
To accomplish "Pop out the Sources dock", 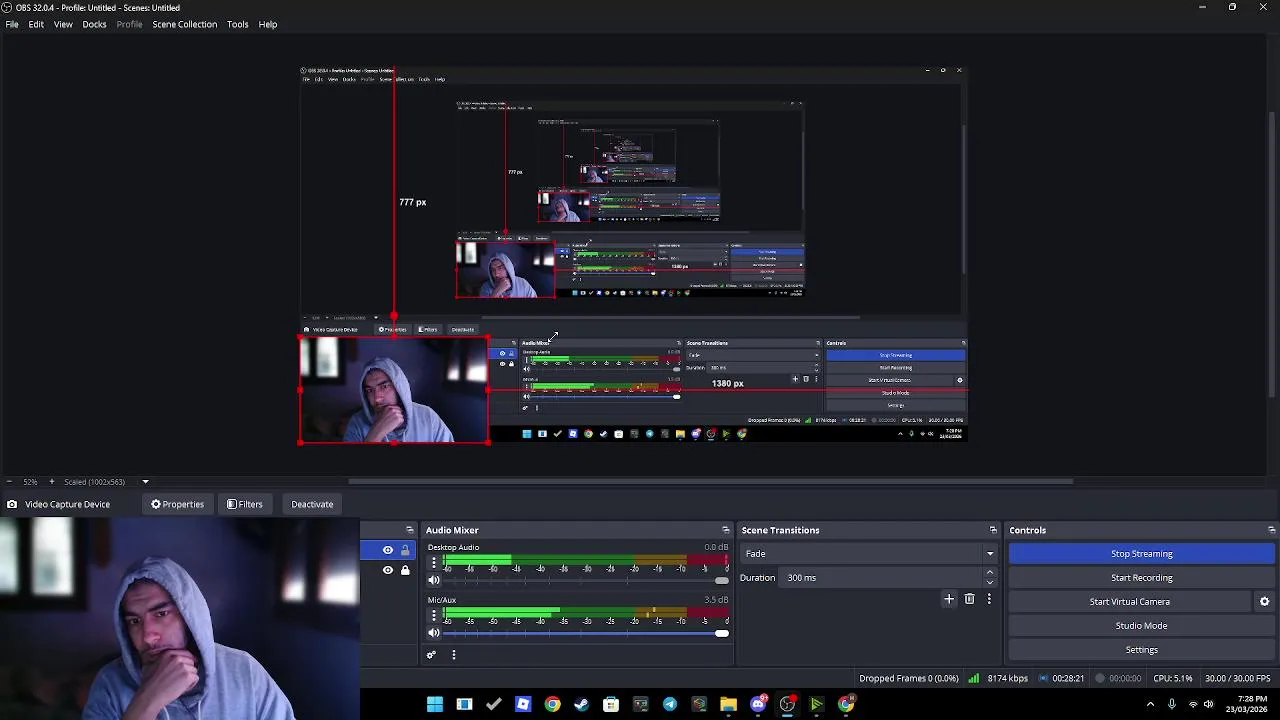I will tap(409, 530).
